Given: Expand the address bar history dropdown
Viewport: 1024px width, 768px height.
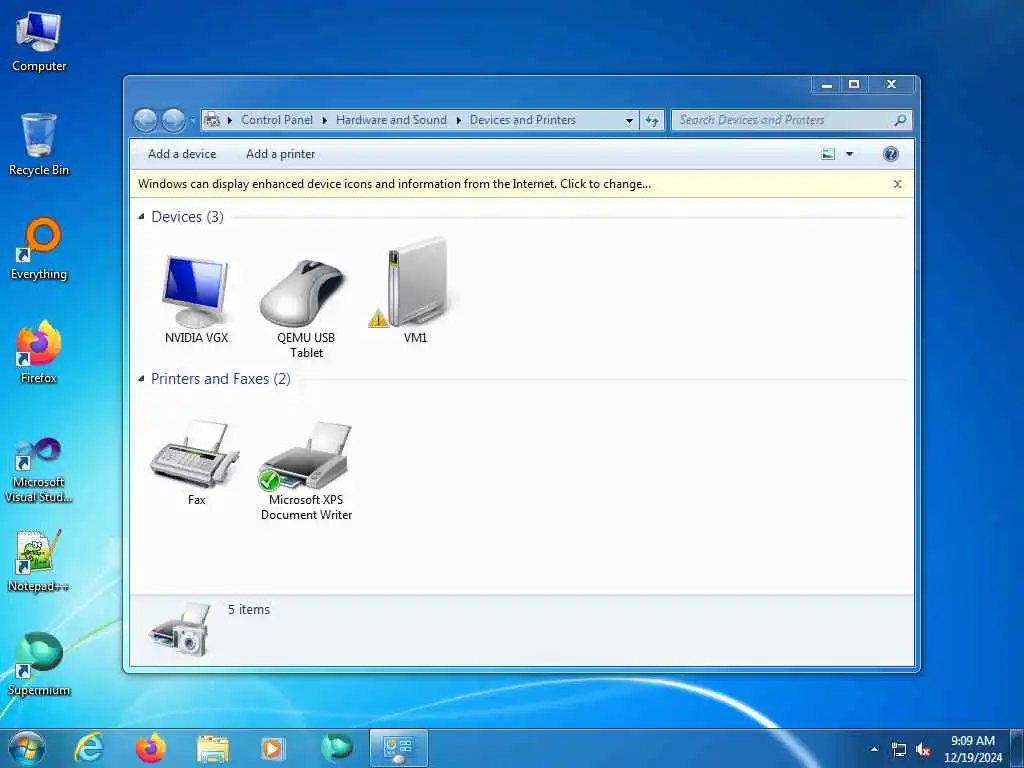Looking at the screenshot, I should point(629,120).
